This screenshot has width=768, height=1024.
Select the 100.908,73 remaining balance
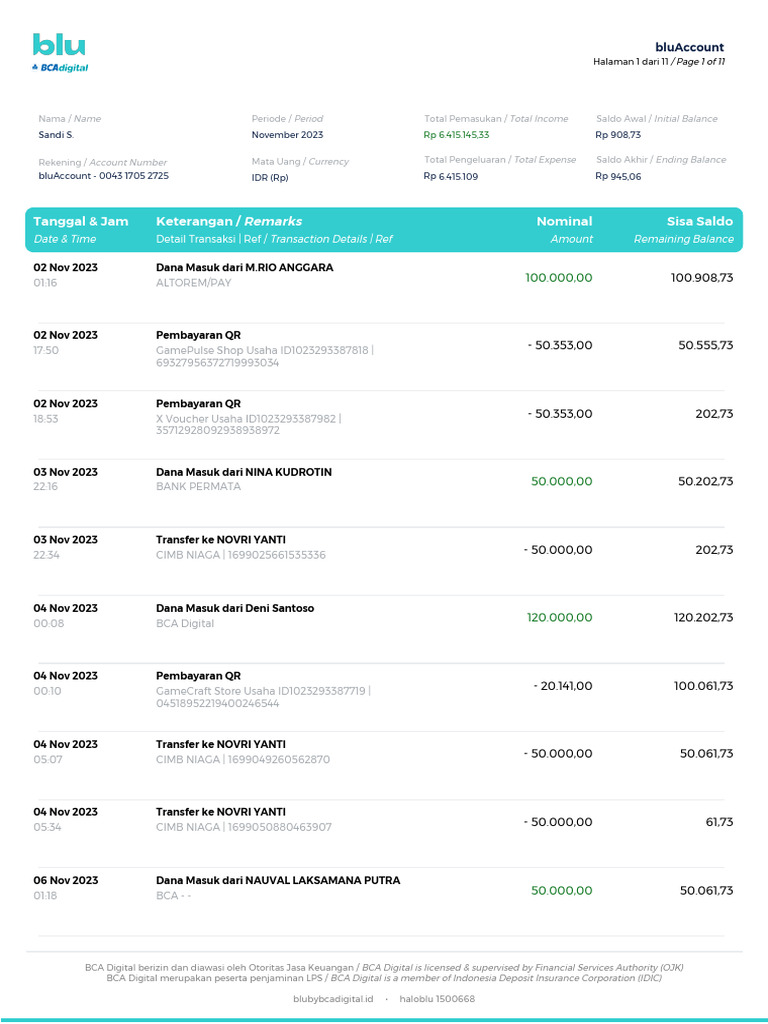click(701, 278)
